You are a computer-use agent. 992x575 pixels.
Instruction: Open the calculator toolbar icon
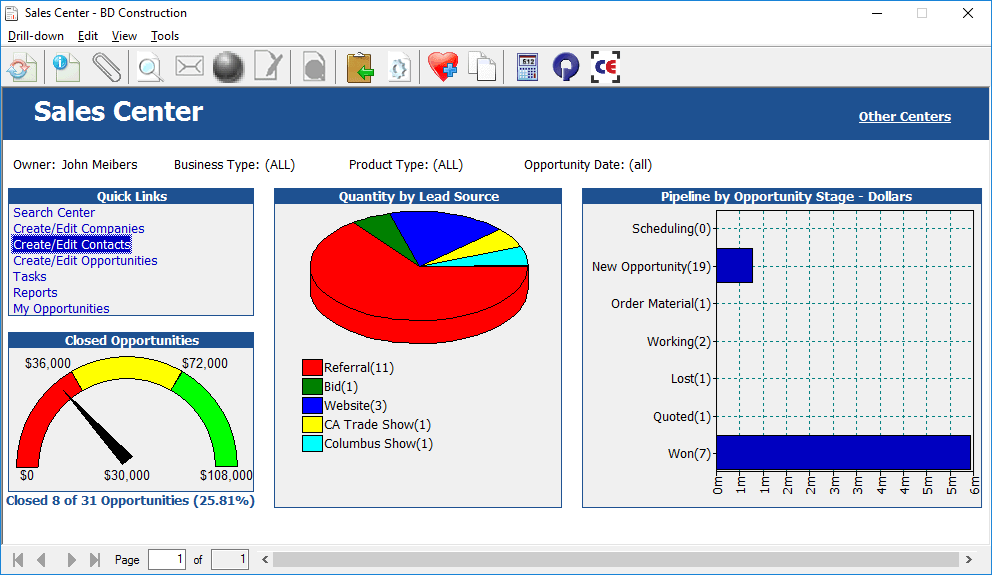pos(527,67)
